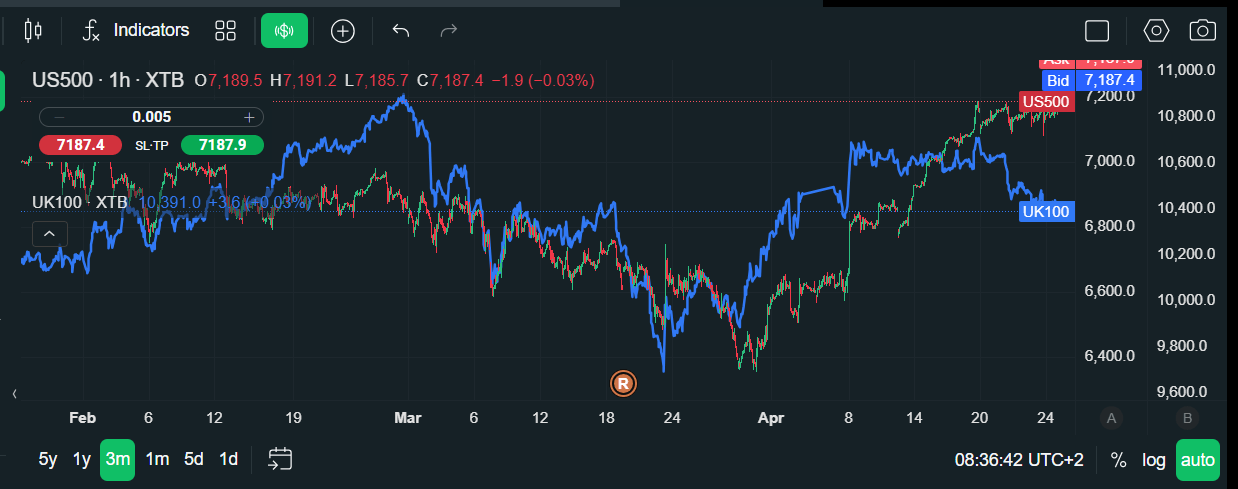Click the green 7187.9 buy button
This screenshot has width=1238, height=489.
point(222,145)
